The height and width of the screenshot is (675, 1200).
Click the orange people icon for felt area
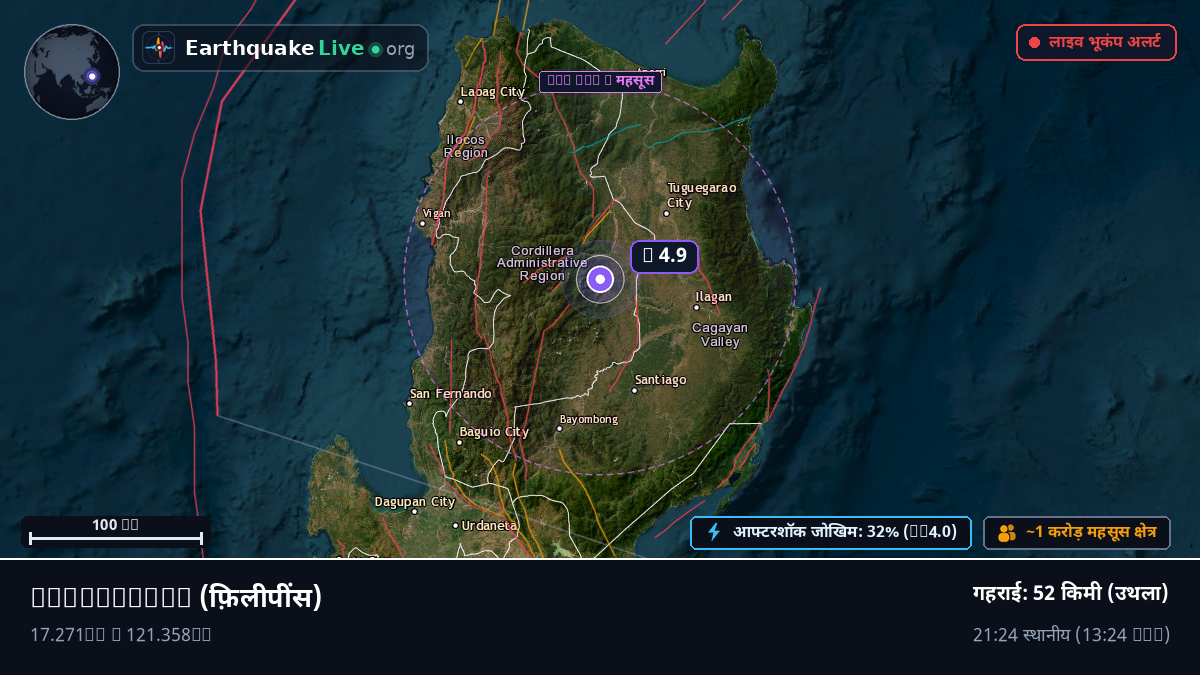pos(1007,533)
